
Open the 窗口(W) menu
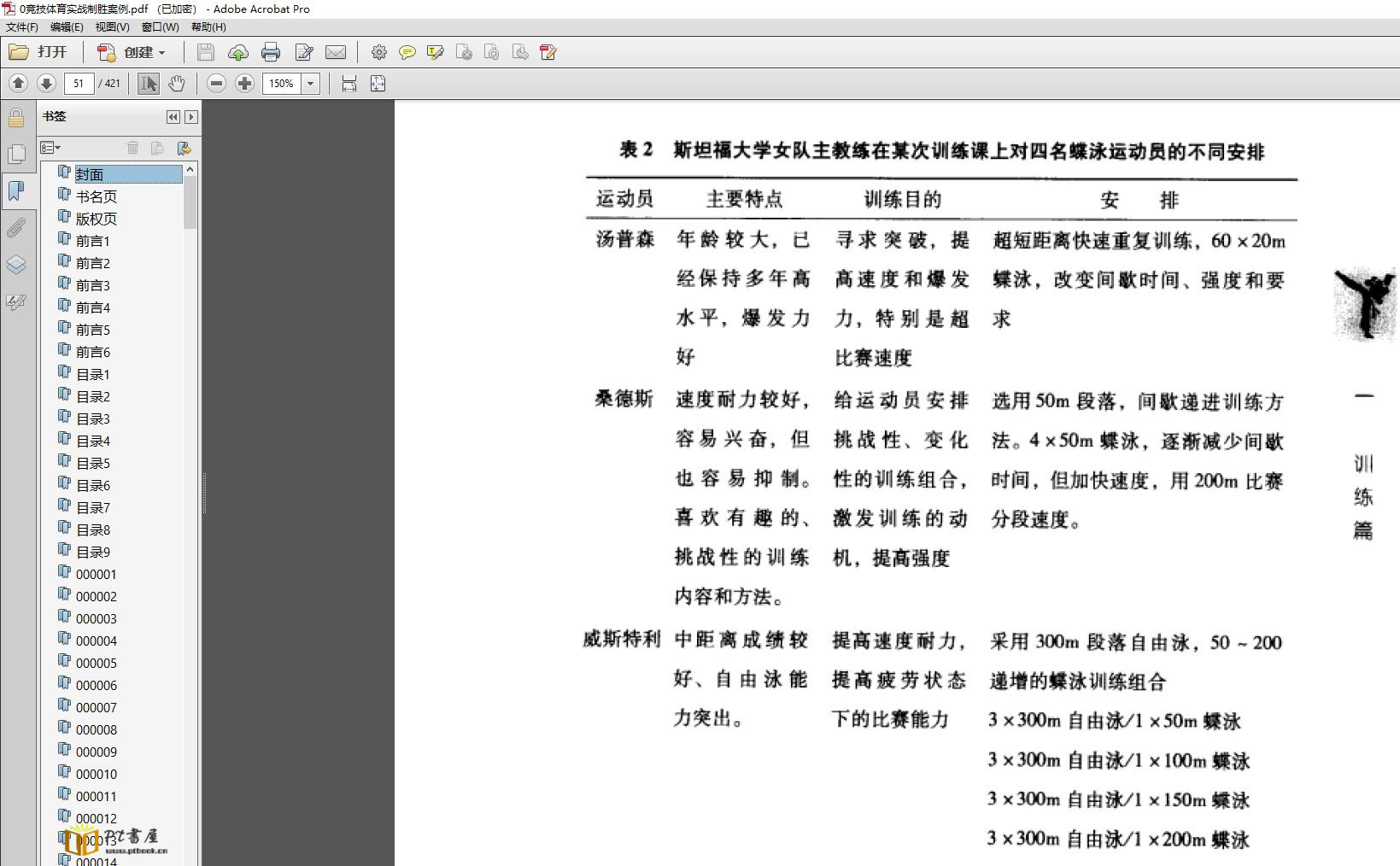(161, 26)
